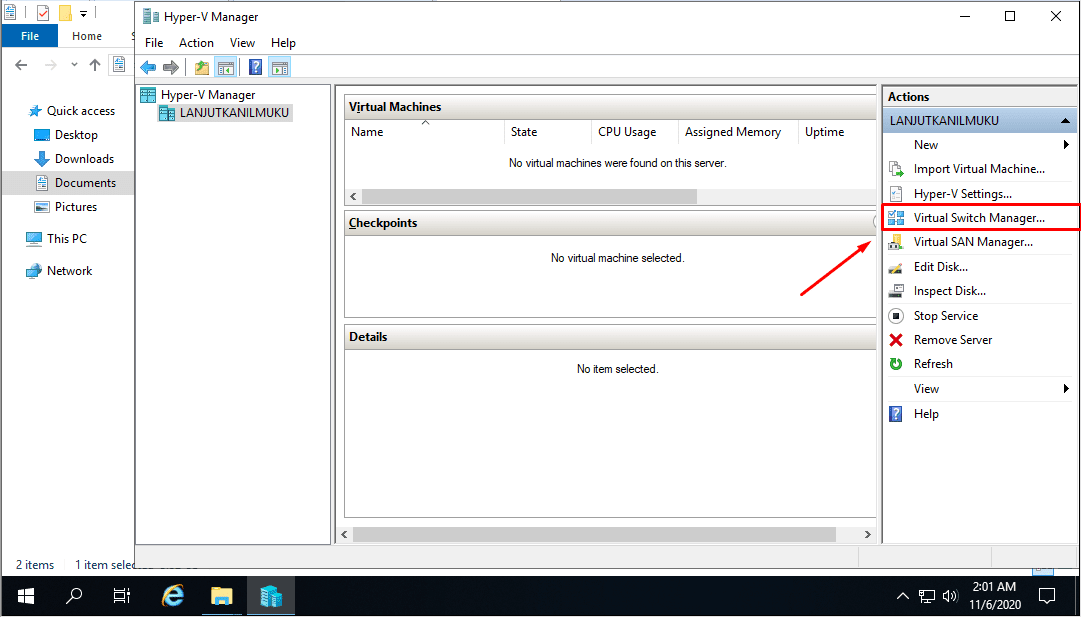
Task: Click the green Refresh icon
Action: coord(896,364)
